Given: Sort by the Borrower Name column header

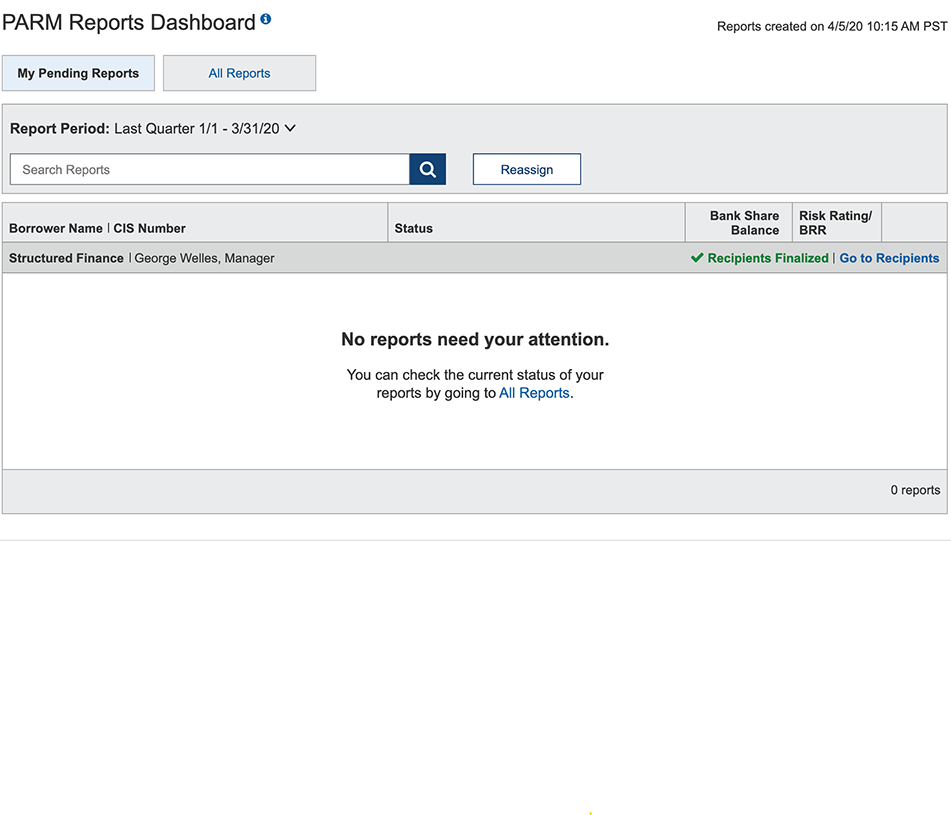Looking at the screenshot, I should click(x=56, y=228).
